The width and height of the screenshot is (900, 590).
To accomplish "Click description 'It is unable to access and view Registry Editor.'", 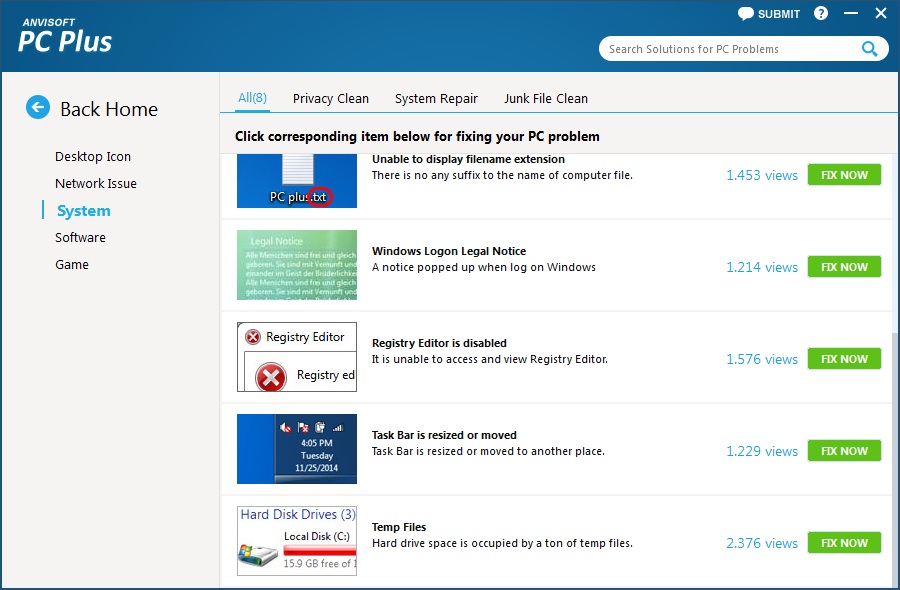I will click(490, 359).
